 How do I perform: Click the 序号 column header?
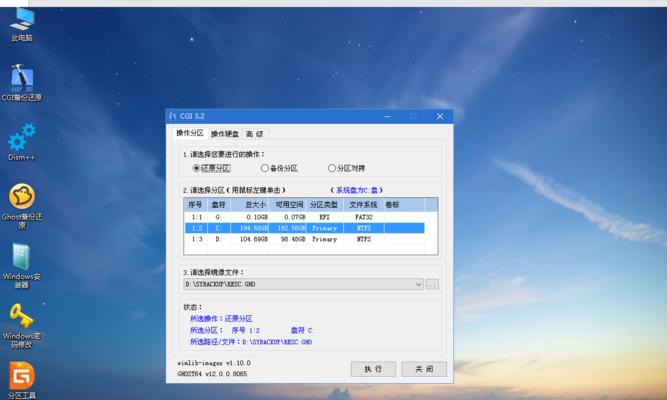[x=196, y=205]
